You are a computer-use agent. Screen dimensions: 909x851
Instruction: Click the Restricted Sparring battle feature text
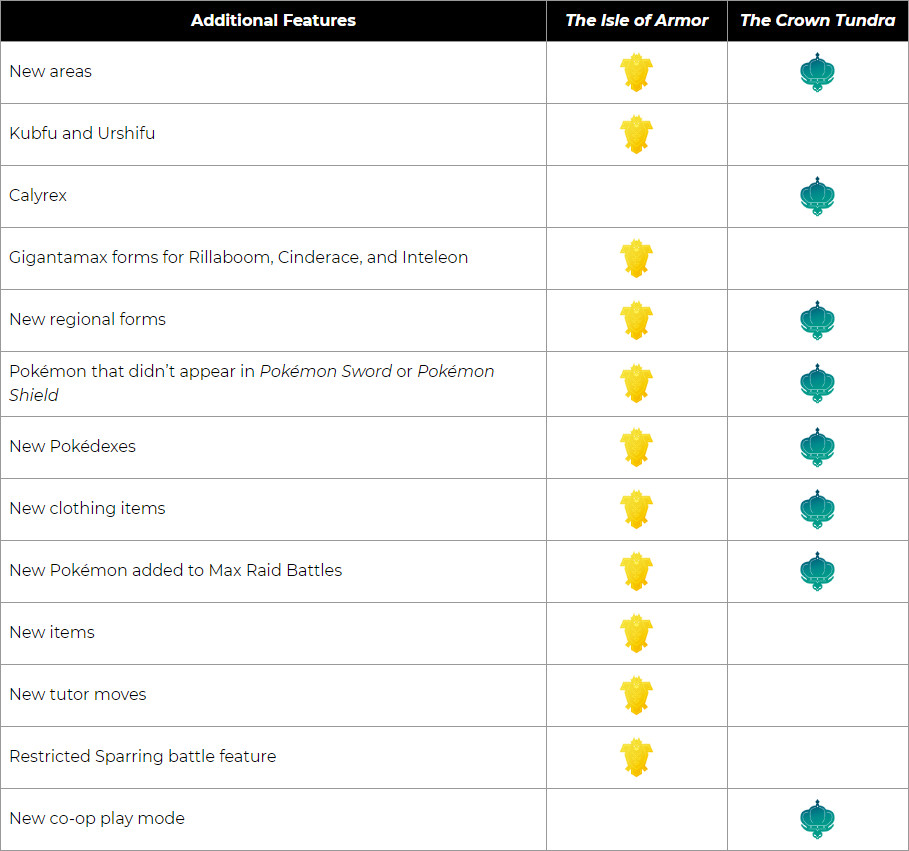coord(142,757)
